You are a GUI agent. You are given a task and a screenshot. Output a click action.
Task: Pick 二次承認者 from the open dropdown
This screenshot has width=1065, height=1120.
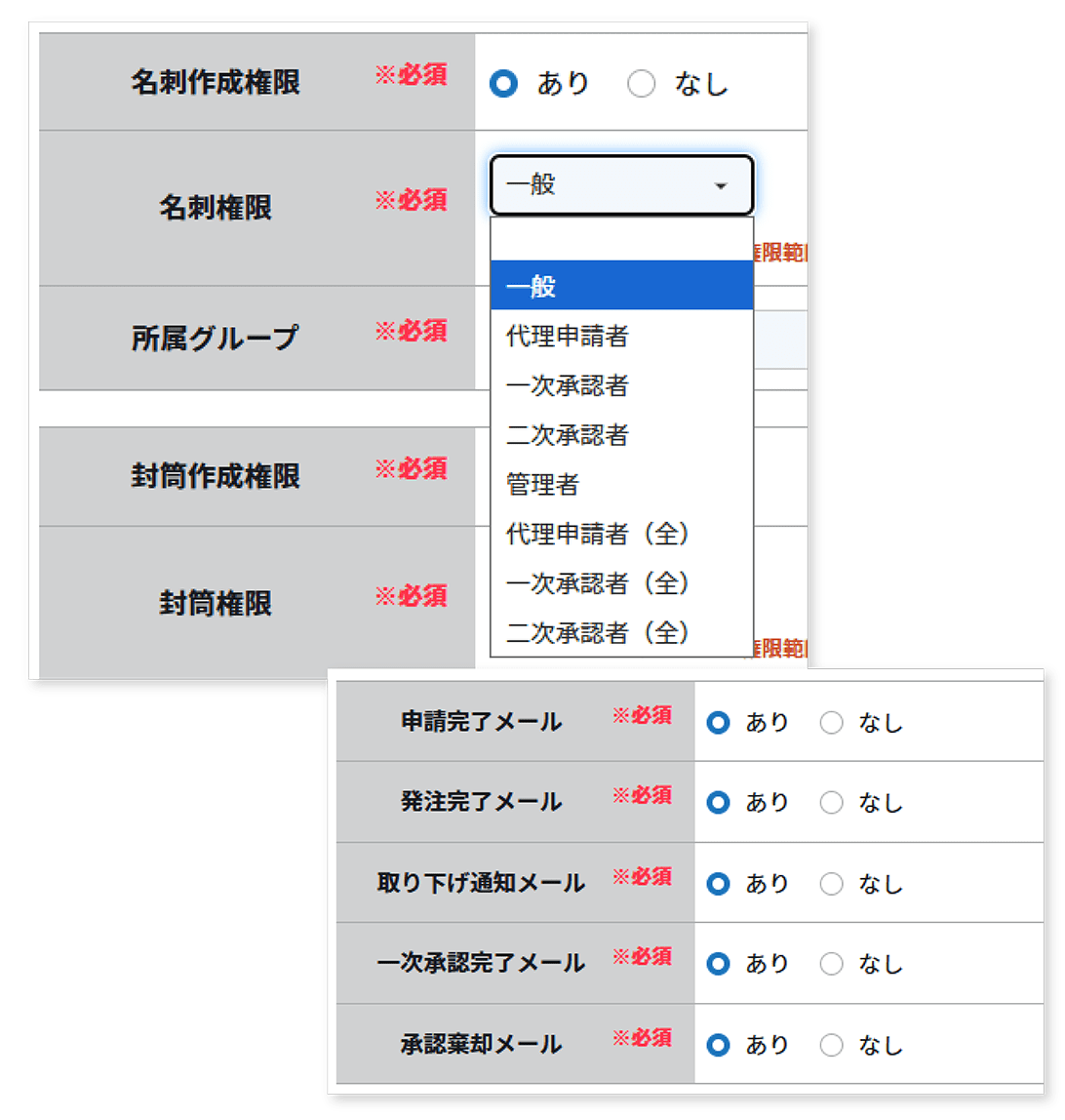pyautogui.click(x=620, y=435)
